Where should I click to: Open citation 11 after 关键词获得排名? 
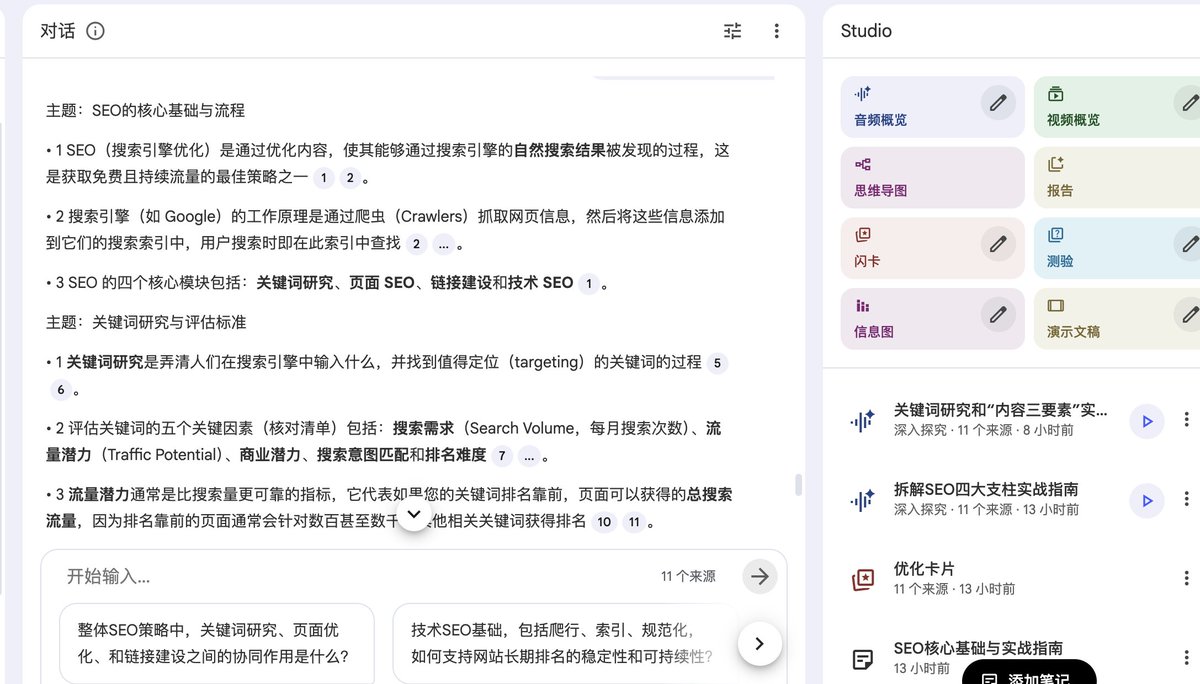click(634, 522)
